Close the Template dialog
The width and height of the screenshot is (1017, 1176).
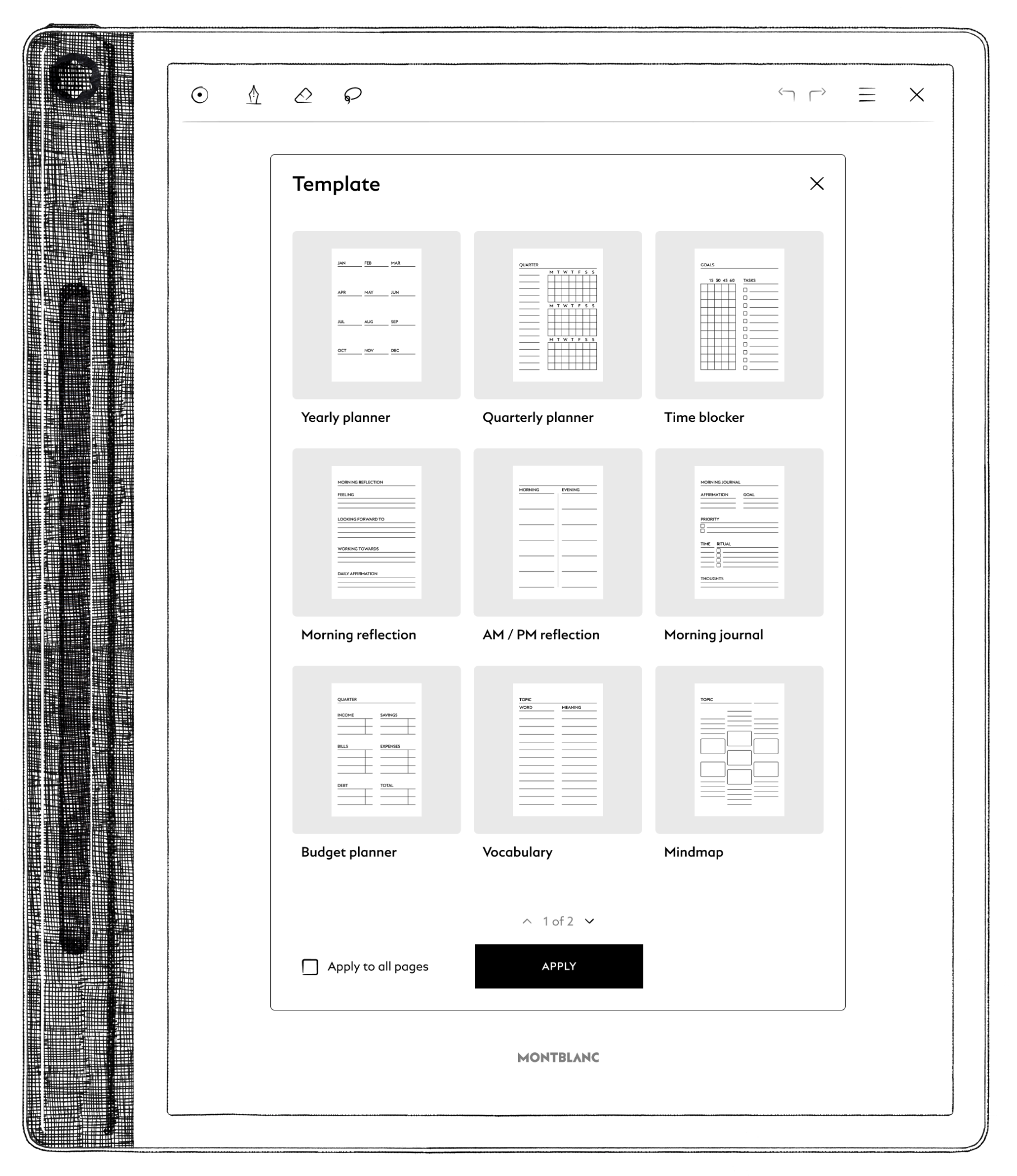[x=817, y=184]
